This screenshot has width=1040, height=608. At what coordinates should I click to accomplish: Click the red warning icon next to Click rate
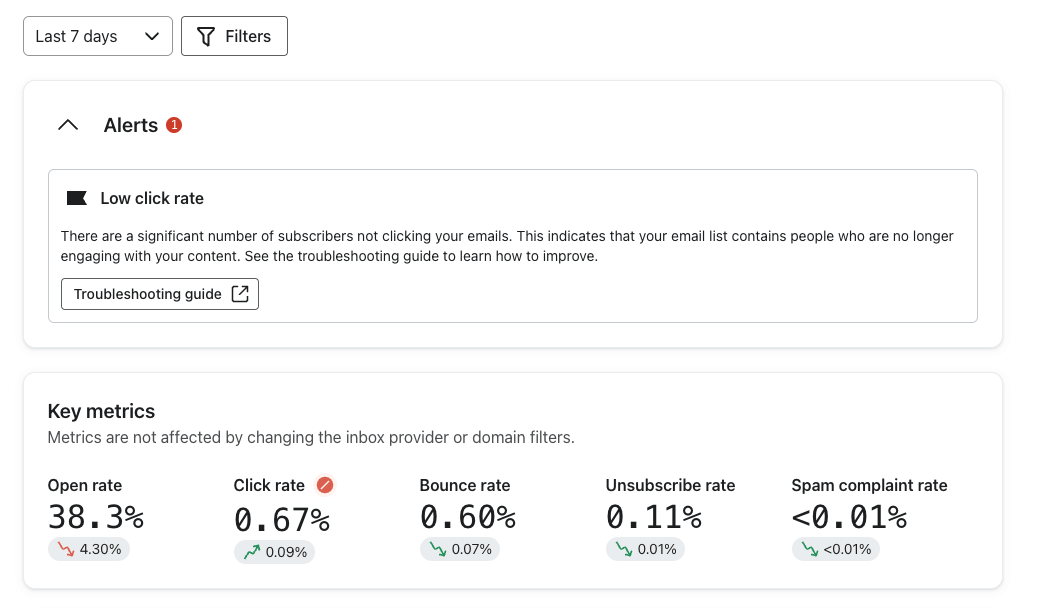pyautogui.click(x=324, y=485)
